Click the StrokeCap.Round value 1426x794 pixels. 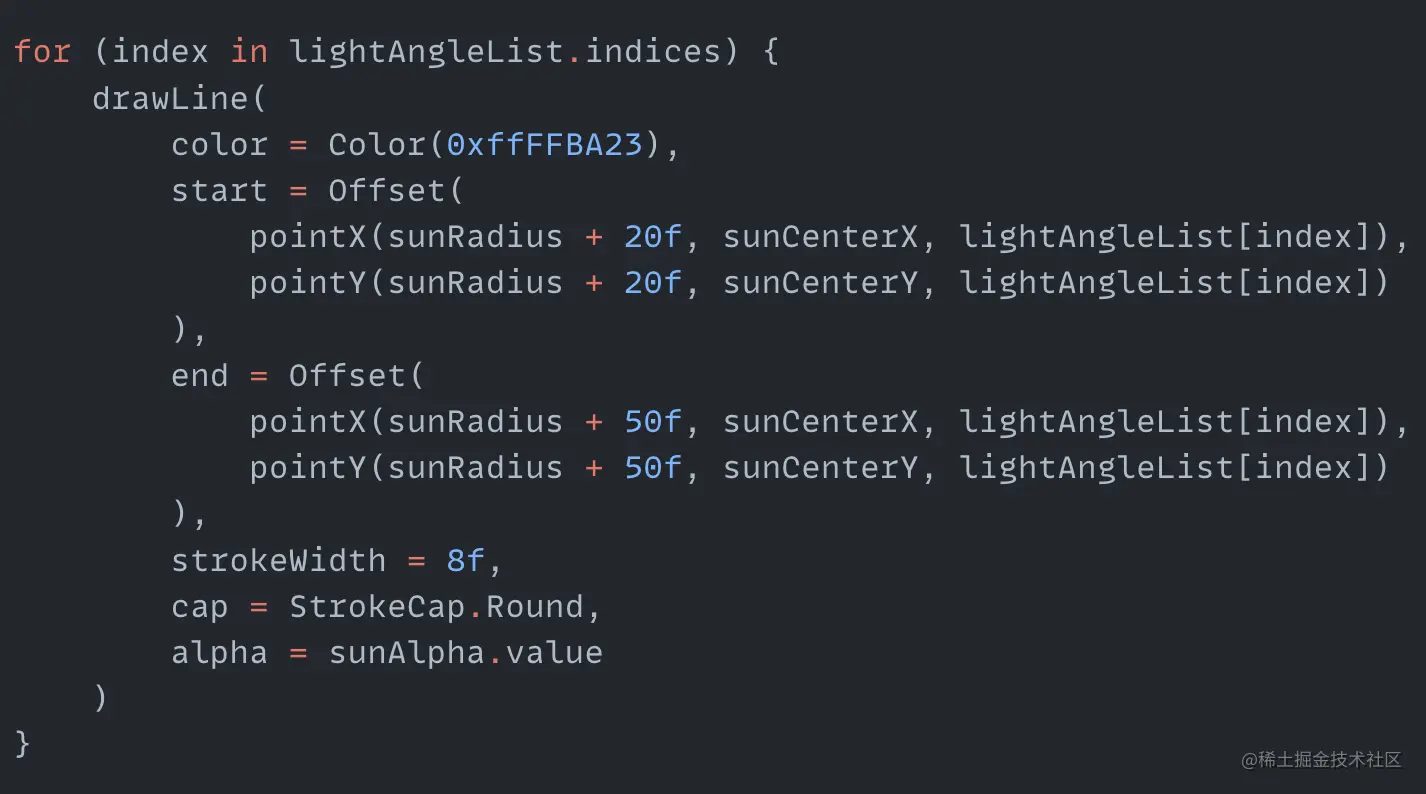436,607
